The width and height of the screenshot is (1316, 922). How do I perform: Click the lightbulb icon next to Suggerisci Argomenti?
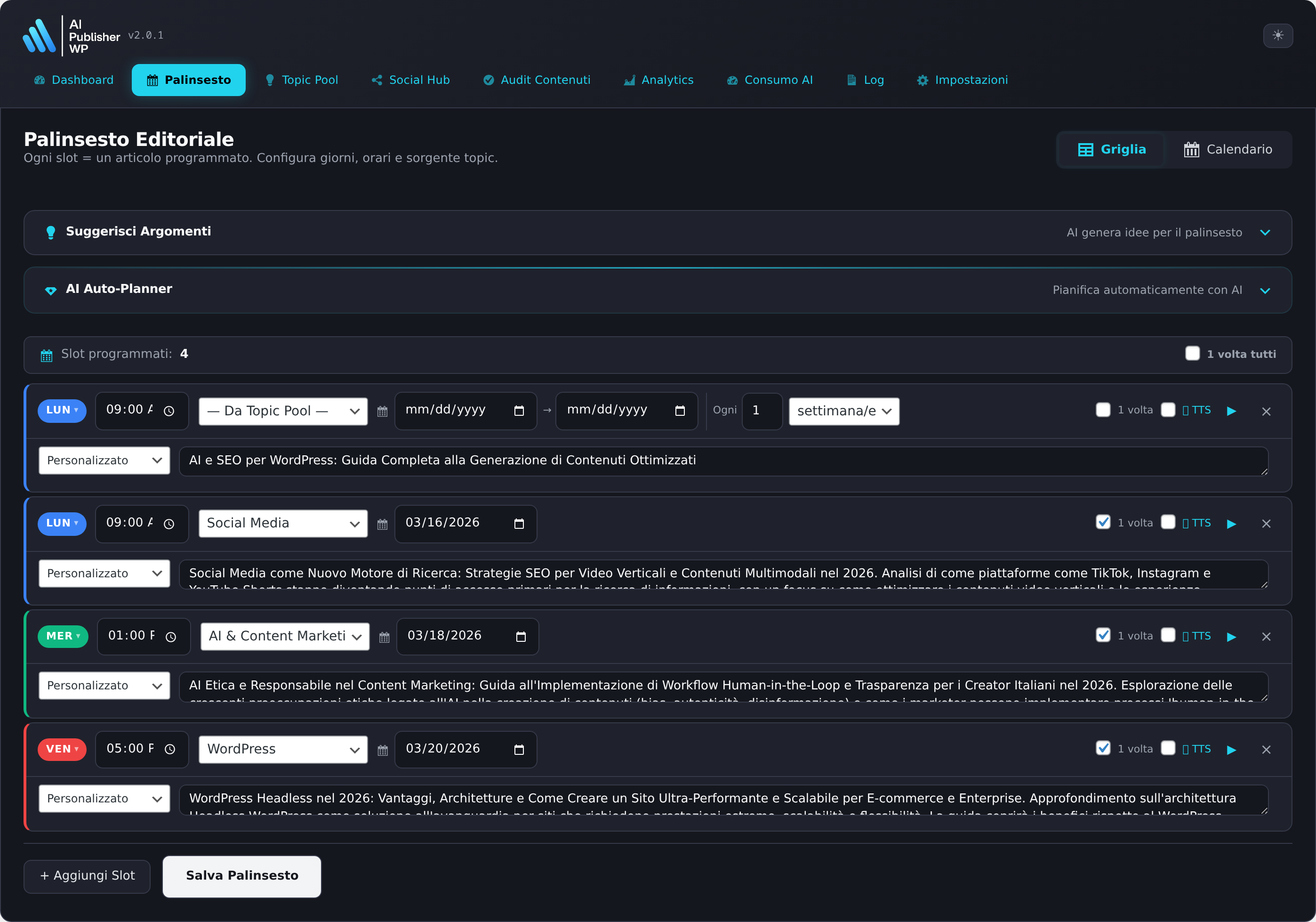coord(51,232)
